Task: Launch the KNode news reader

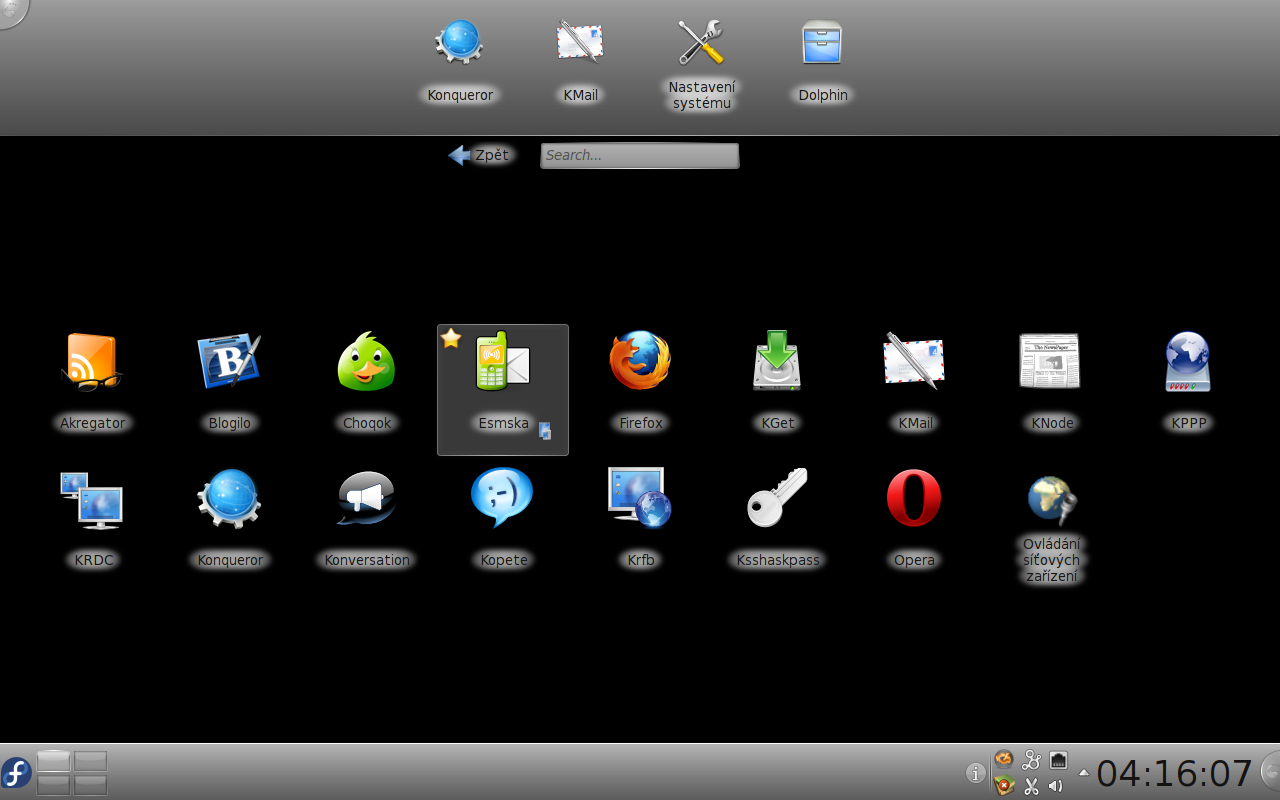Action: point(1050,361)
